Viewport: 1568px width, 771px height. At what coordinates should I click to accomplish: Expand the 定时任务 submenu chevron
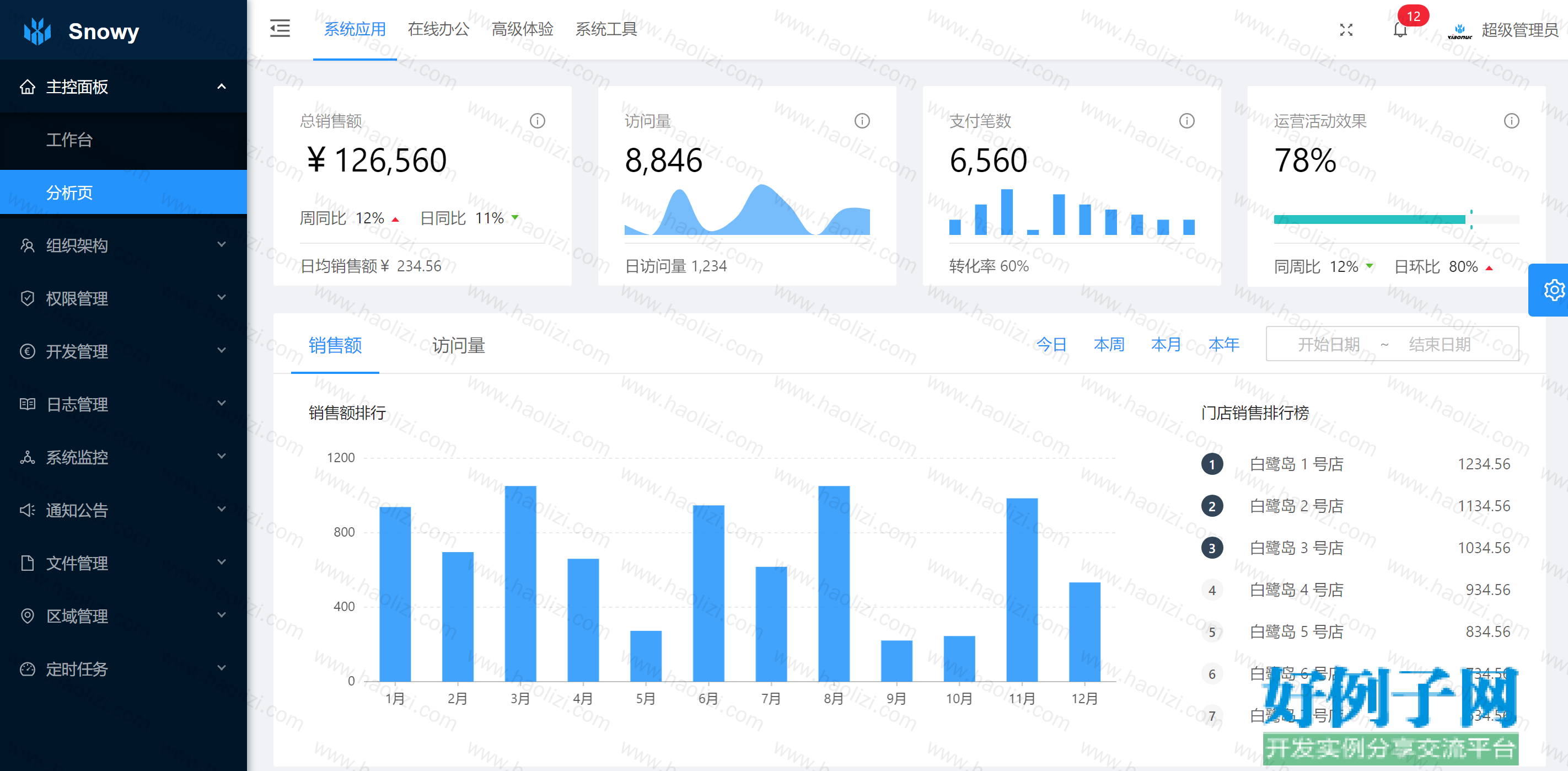pos(222,668)
